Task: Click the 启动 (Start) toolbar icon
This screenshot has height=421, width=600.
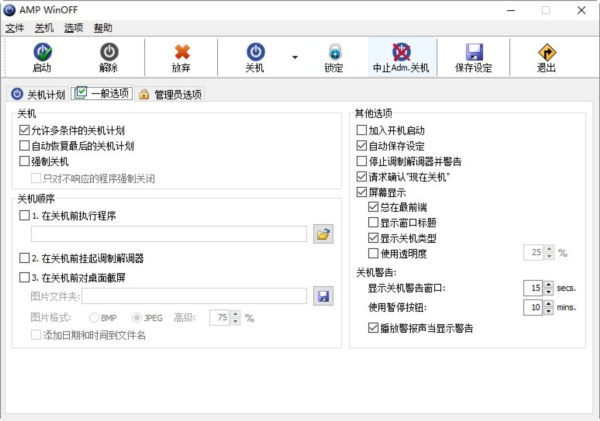Action: point(42,52)
